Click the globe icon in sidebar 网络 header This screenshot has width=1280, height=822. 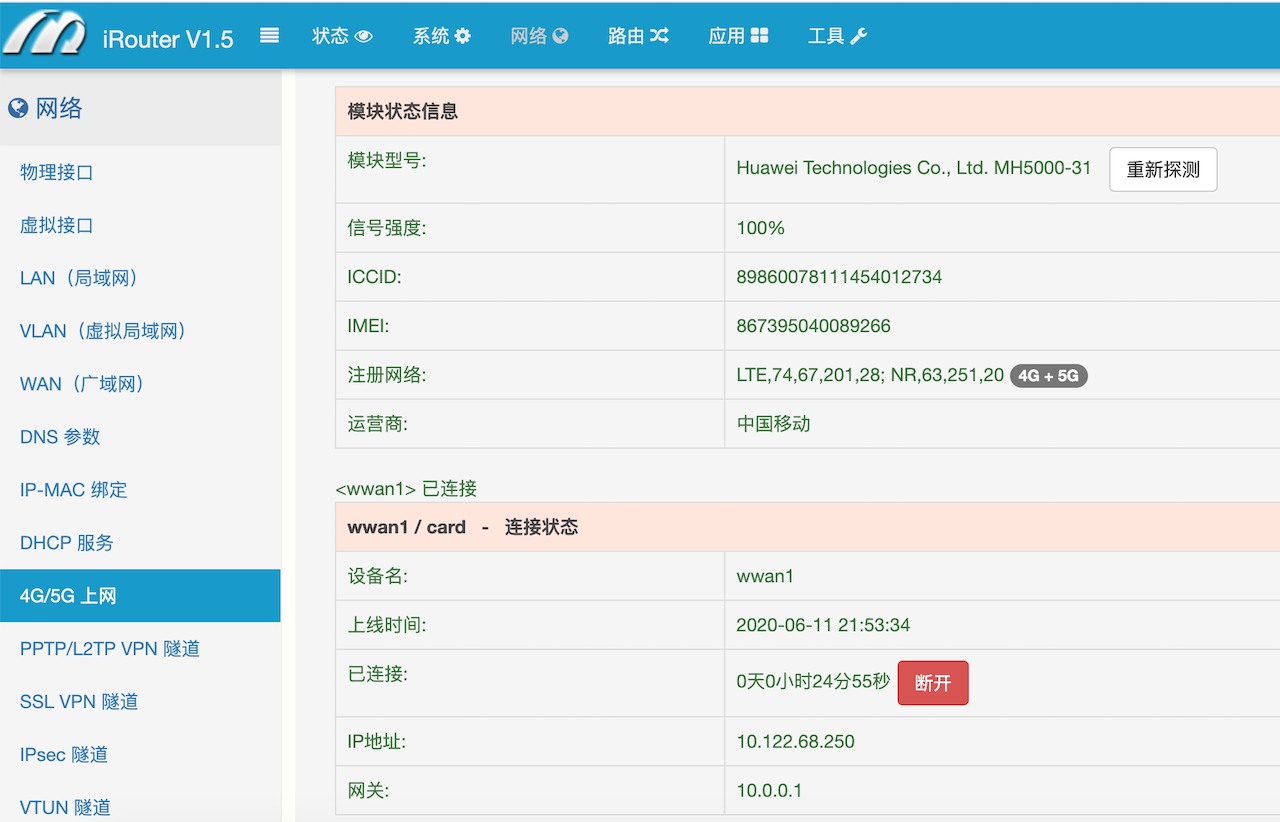click(18, 109)
